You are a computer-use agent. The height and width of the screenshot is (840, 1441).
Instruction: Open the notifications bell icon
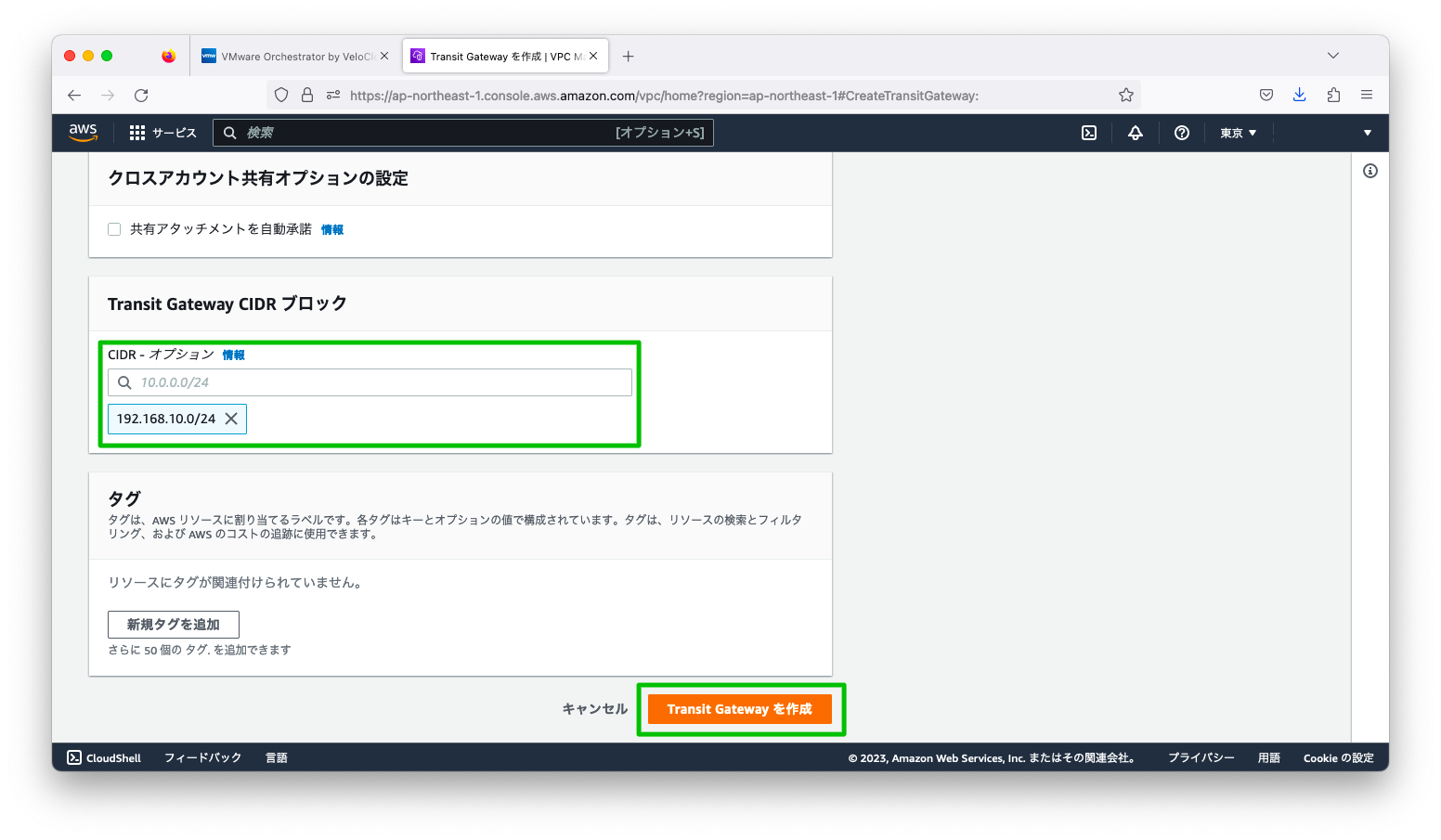click(x=1135, y=133)
